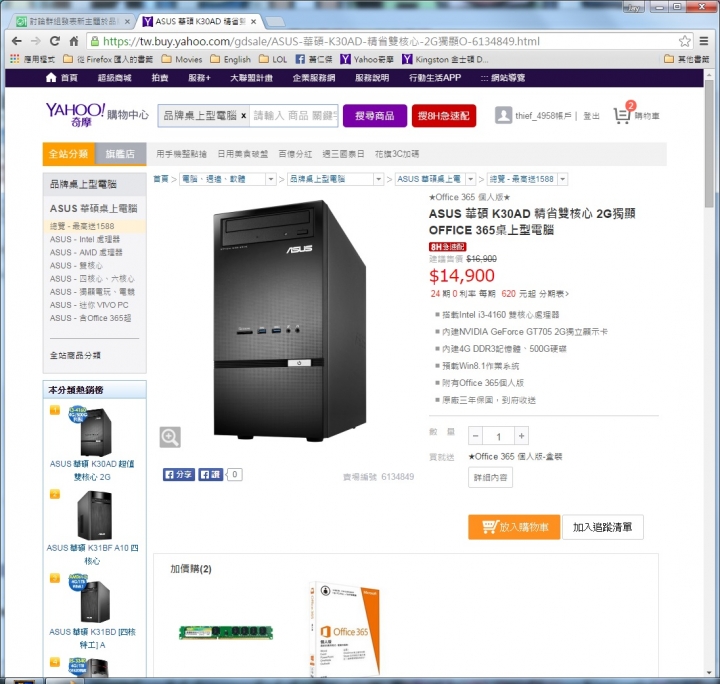Click the purple 搜尋商品 button
720x684 pixels.
375,116
